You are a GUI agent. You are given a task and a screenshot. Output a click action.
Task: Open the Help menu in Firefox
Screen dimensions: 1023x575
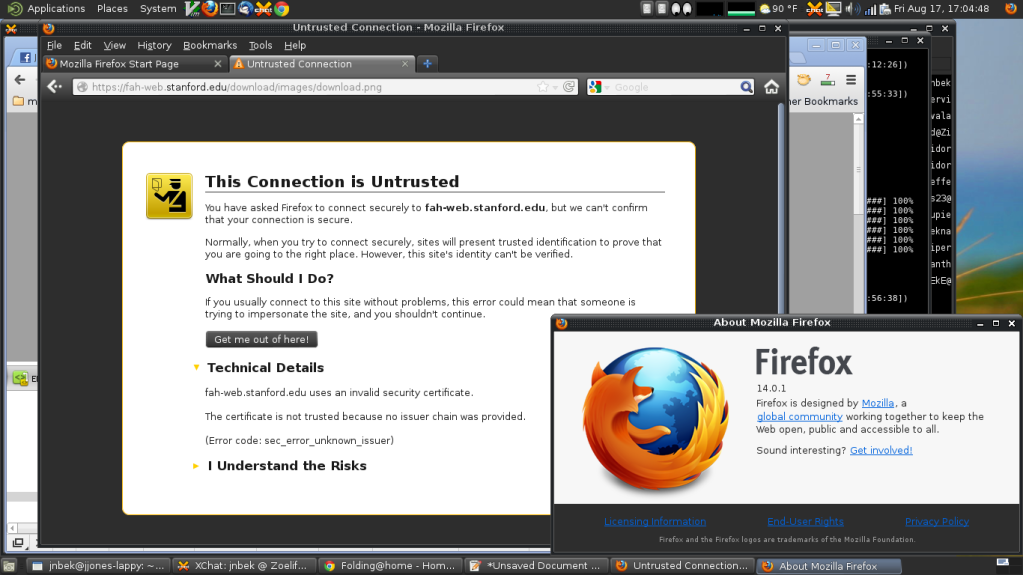295,45
